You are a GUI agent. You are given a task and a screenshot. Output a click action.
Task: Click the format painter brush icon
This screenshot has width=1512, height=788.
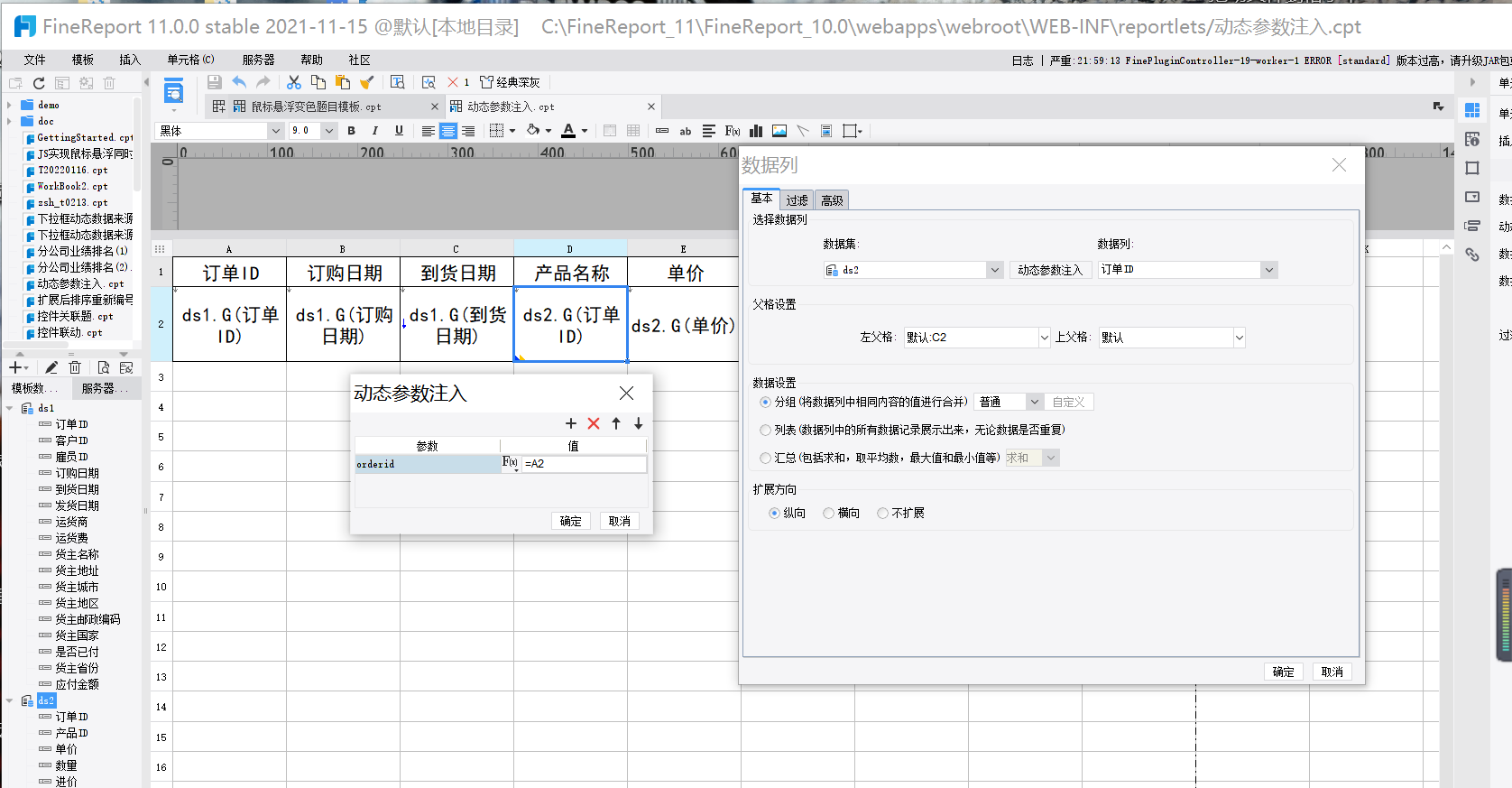coord(366,82)
